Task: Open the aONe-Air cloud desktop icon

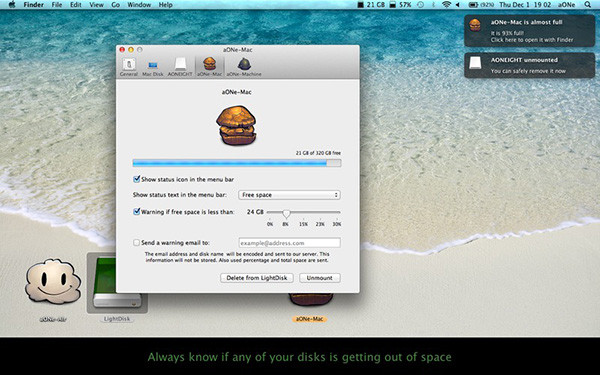Action: pos(53,282)
